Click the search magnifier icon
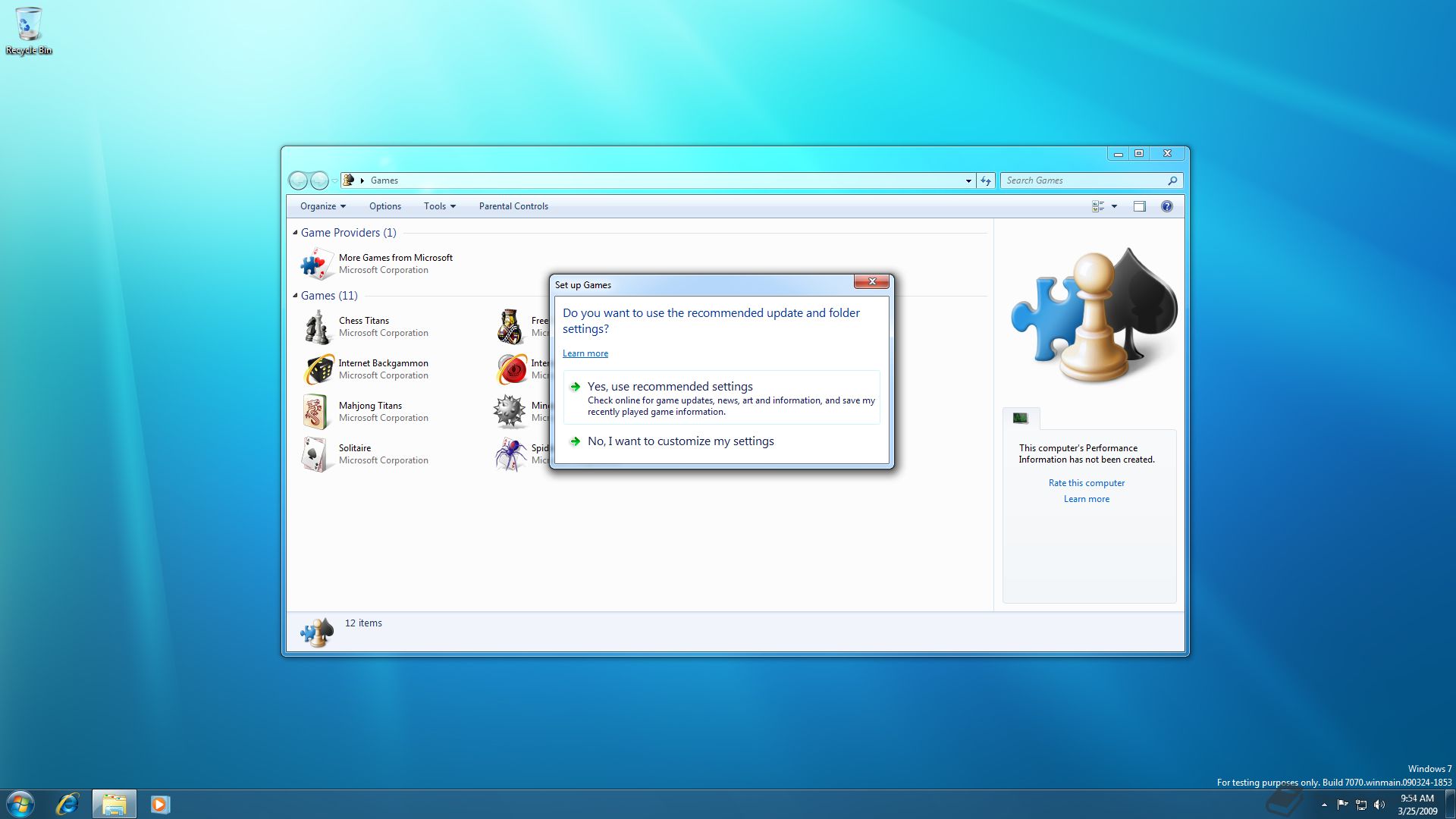 point(1172,180)
